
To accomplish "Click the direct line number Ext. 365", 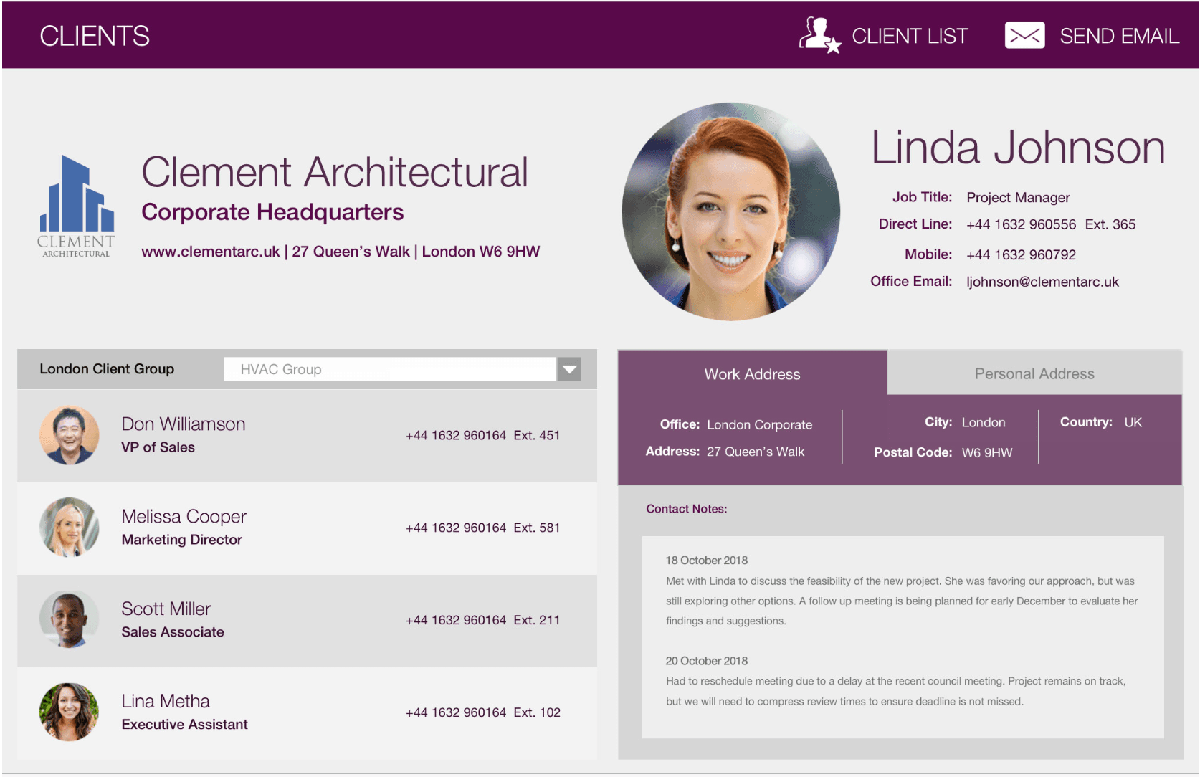I will pos(1050,224).
